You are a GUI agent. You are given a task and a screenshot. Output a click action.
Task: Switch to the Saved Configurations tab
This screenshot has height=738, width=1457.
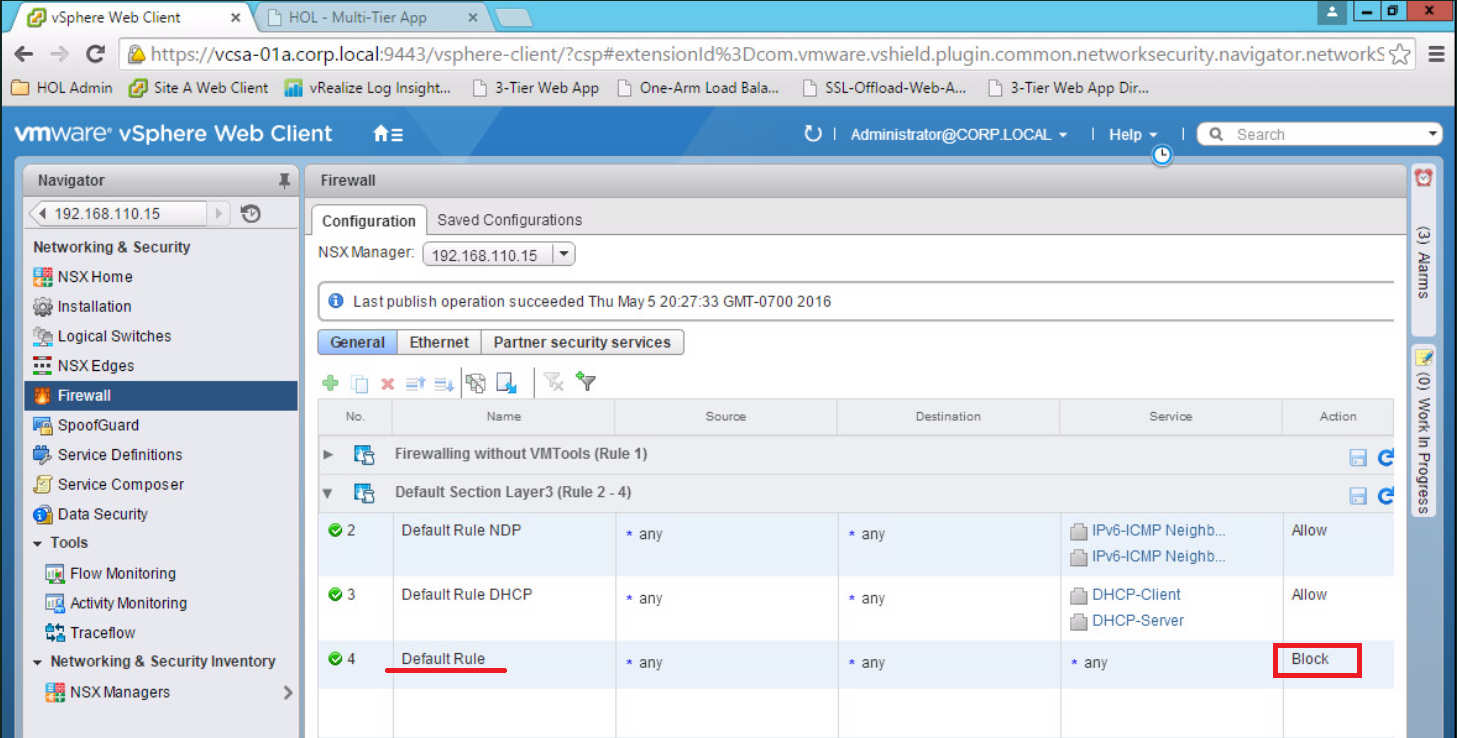tap(509, 220)
